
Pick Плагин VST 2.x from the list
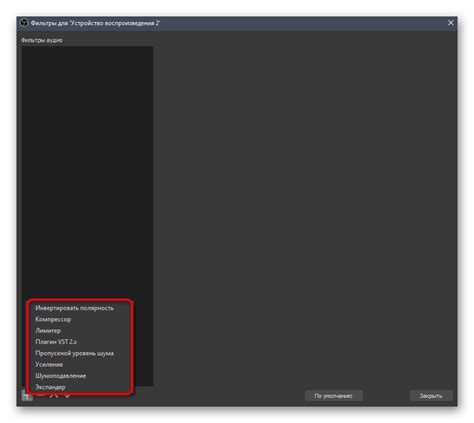[x=56, y=342]
